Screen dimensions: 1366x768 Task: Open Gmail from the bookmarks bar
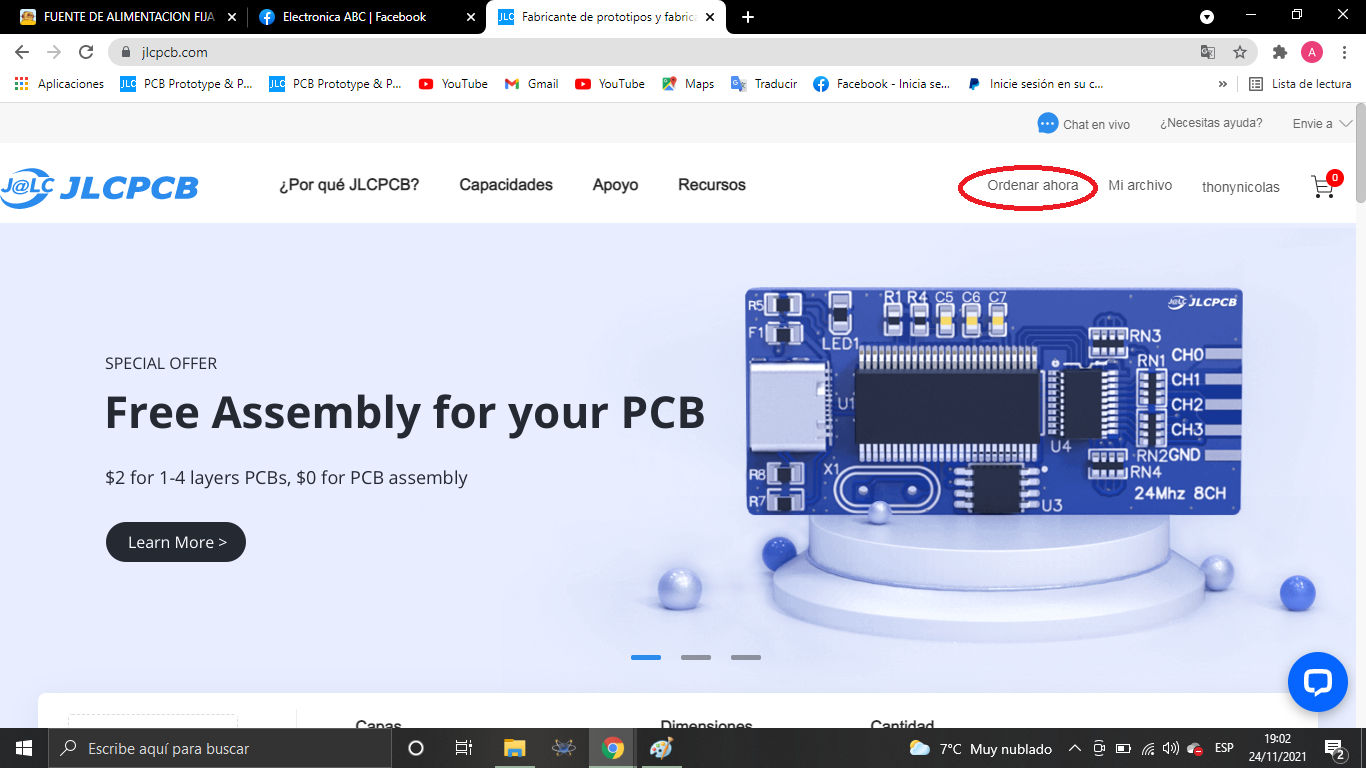(x=530, y=84)
